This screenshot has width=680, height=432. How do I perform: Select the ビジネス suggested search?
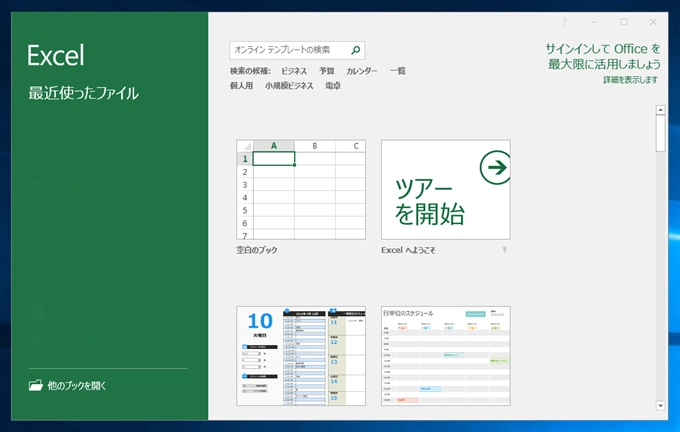(294, 71)
